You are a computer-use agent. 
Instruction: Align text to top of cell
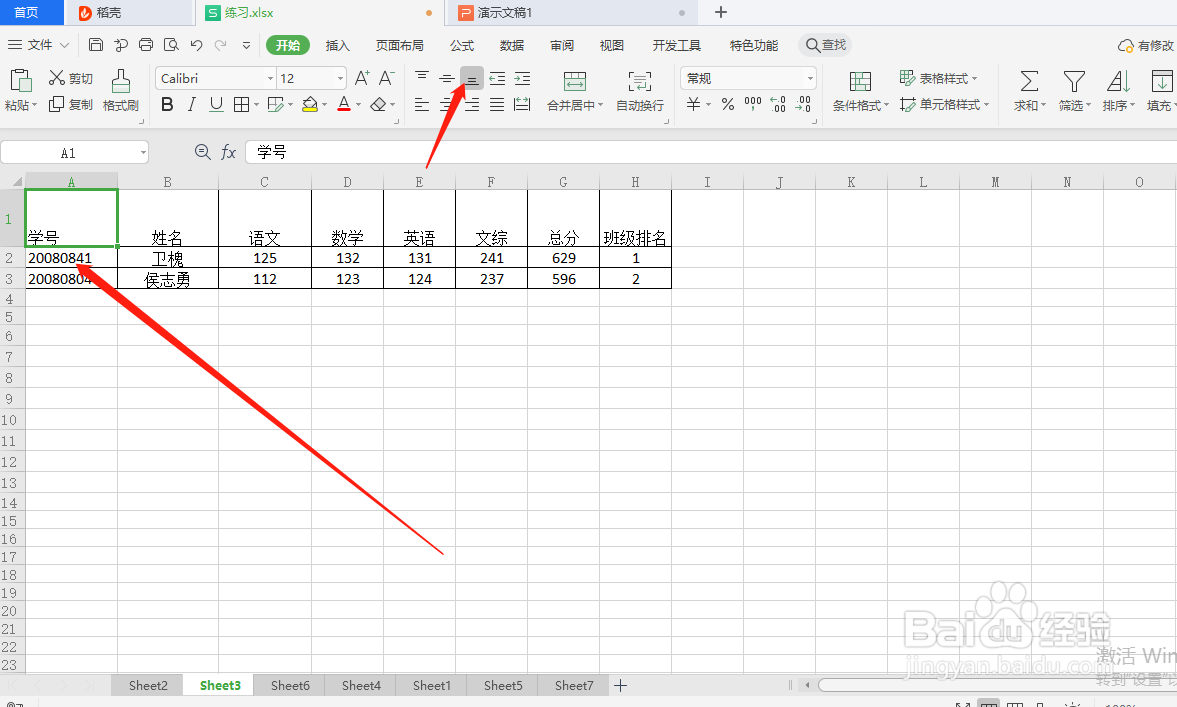point(422,78)
